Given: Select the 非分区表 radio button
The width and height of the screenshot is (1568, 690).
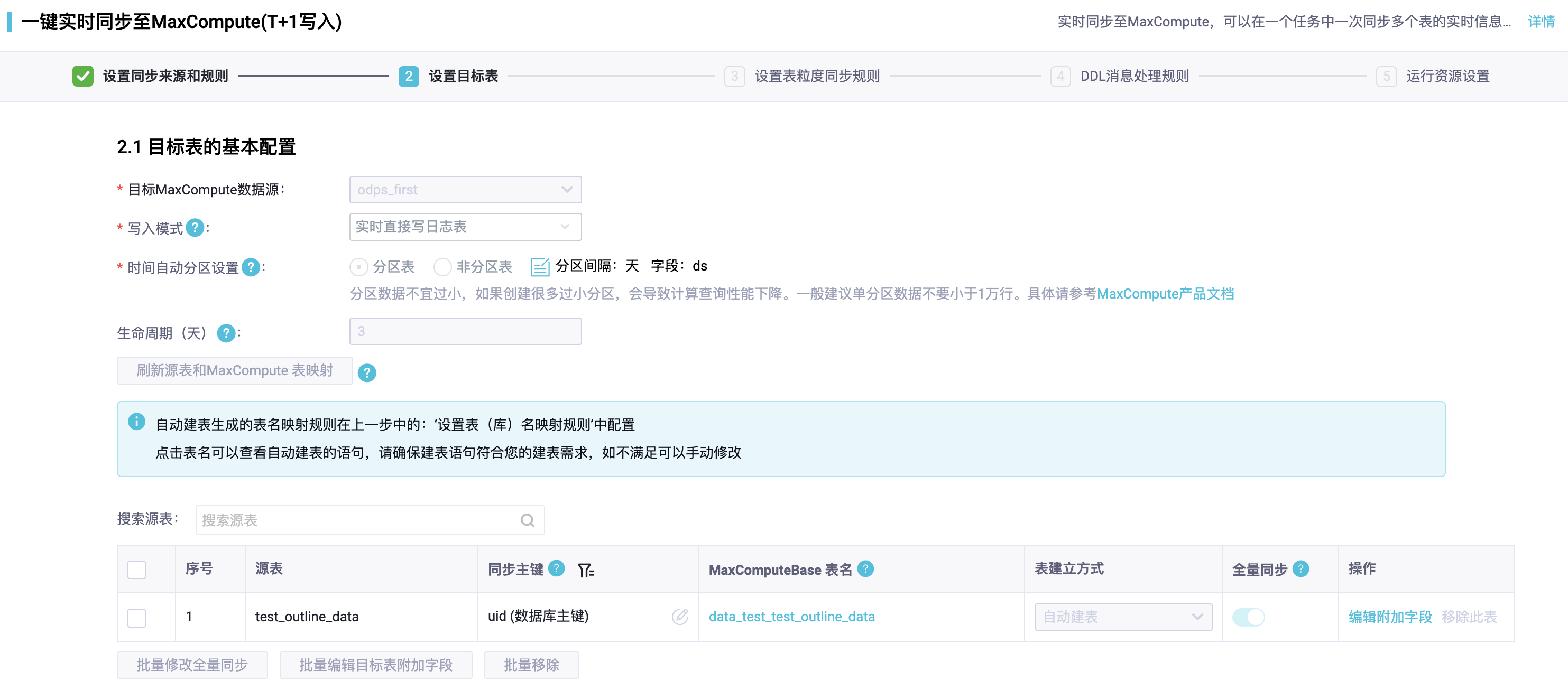Looking at the screenshot, I should coord(442,266).
